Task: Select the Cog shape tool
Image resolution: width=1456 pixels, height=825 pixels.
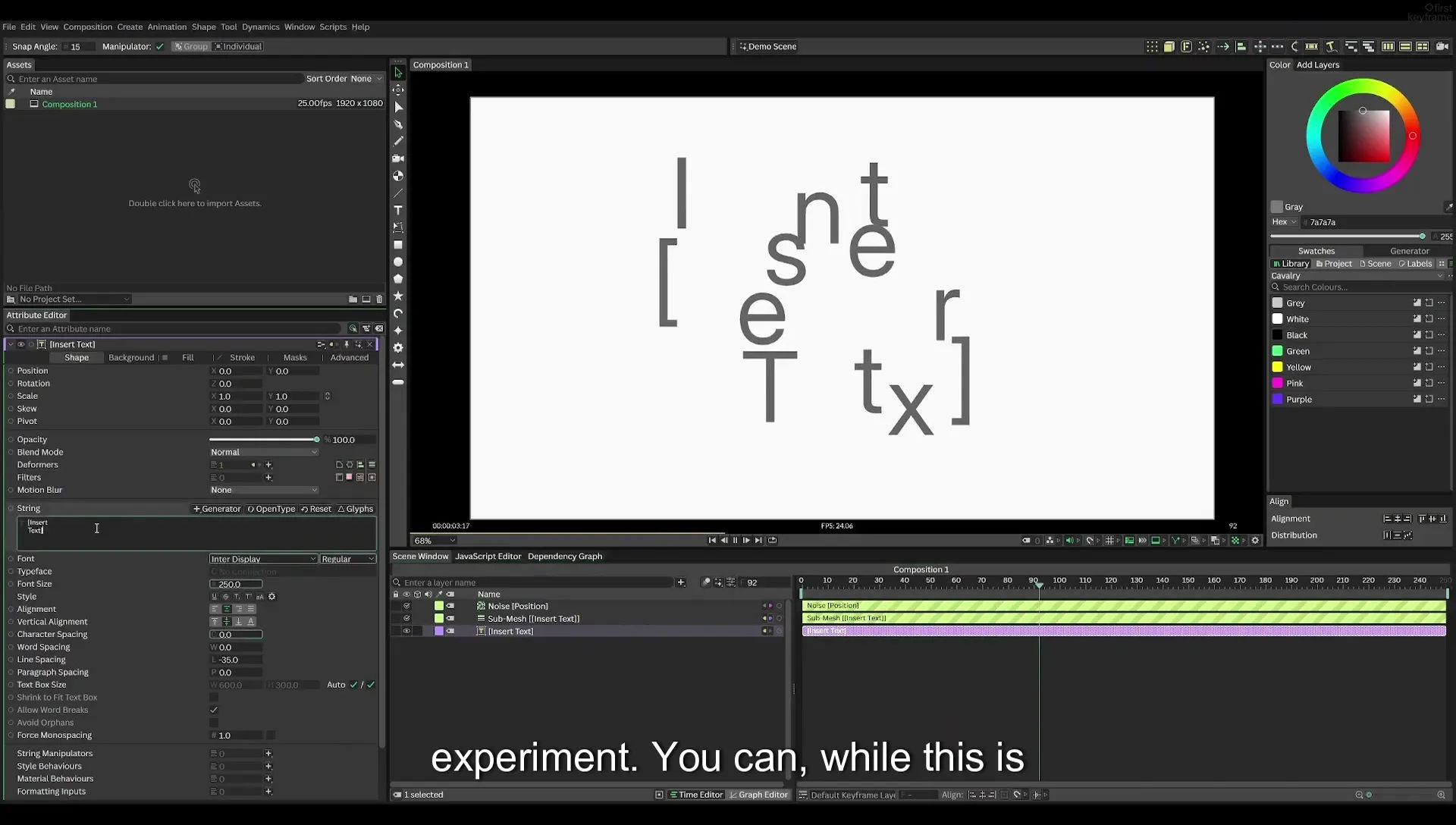Action: tap(398, 347)
